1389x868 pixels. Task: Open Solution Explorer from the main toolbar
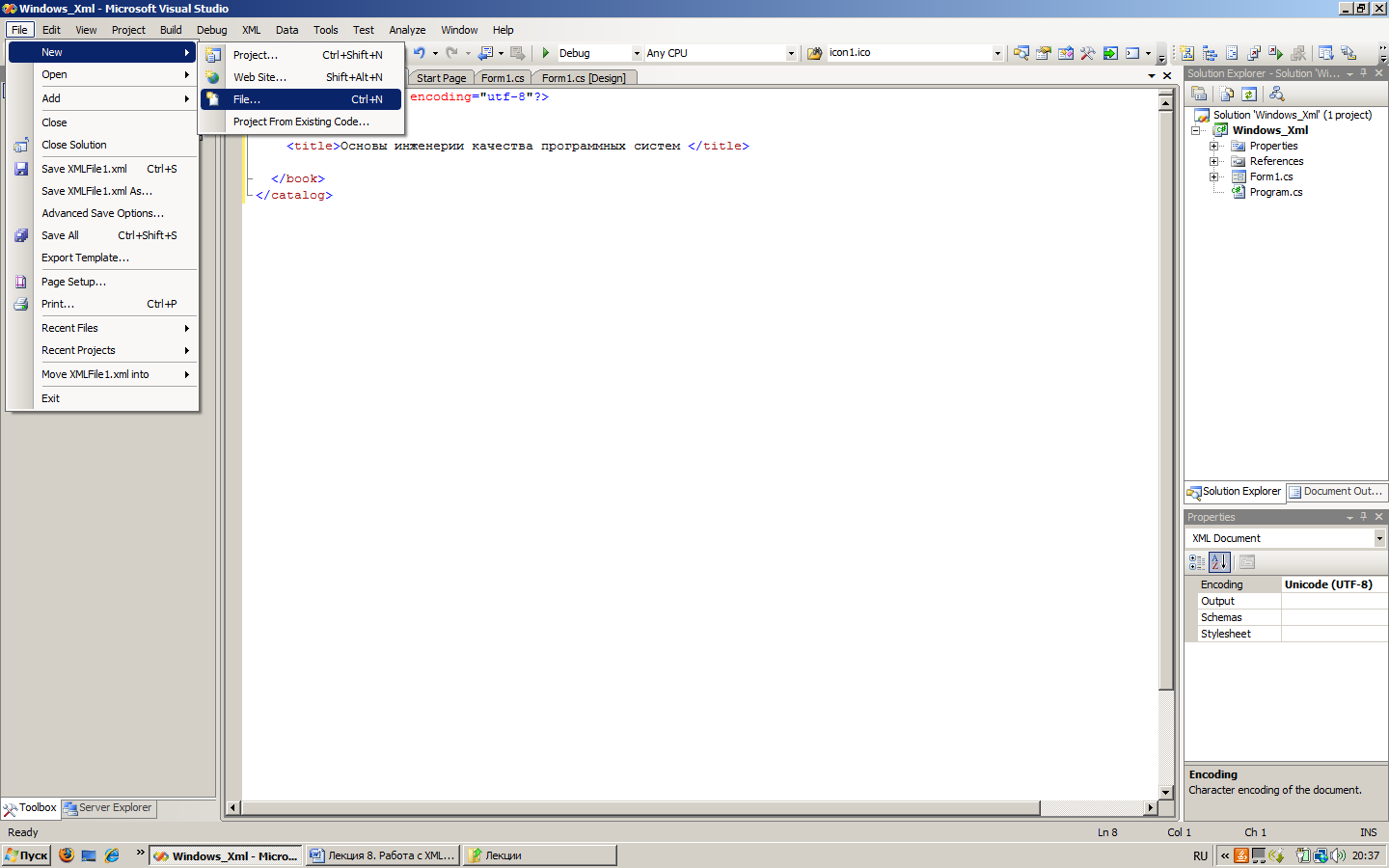(x=1021, y=53)
